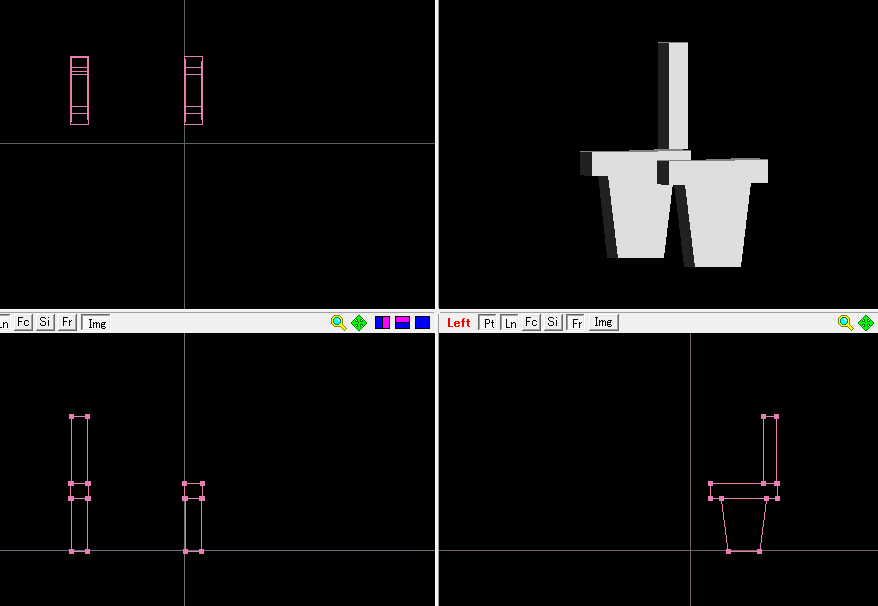The image size is (878, 606).
Task: Click the magnifier zoom icon in the Left view
Action: click(x=846, y=322)
